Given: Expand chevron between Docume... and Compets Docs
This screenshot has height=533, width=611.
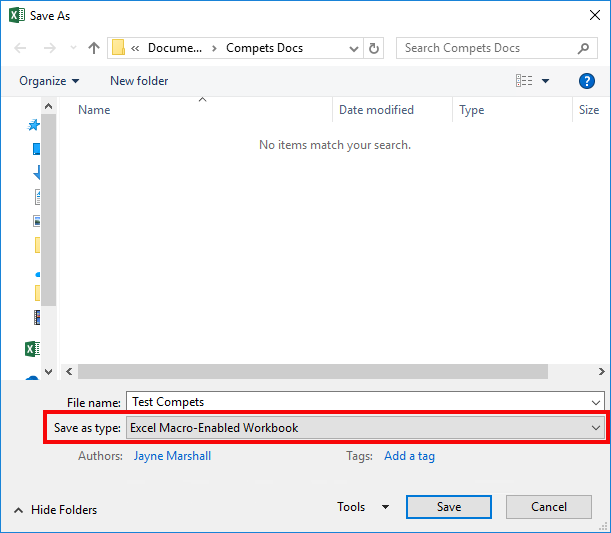Looking at the screenshot, I should (x=214, y=48).
